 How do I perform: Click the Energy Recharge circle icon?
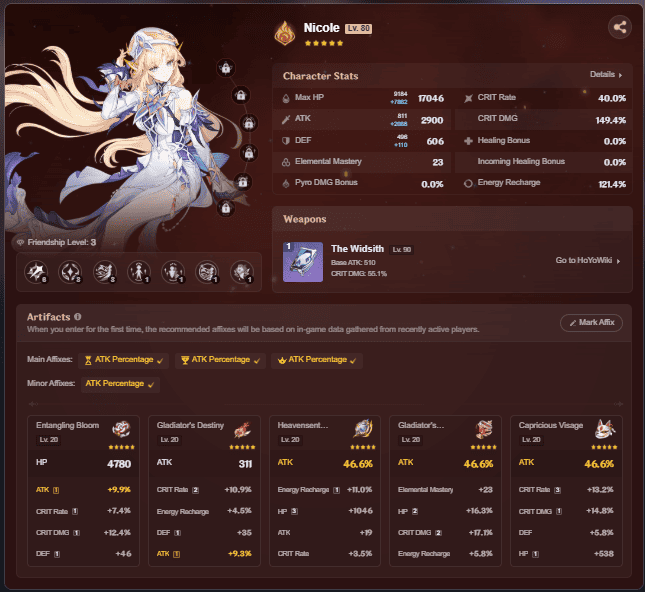[x=468, y=183]
